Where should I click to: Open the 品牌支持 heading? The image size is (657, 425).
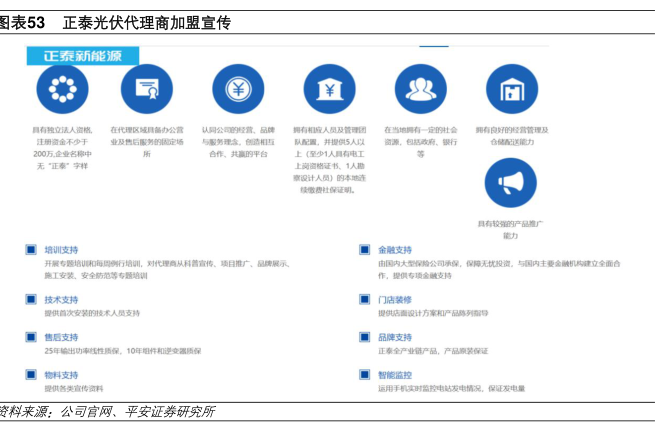click(395, 337)
